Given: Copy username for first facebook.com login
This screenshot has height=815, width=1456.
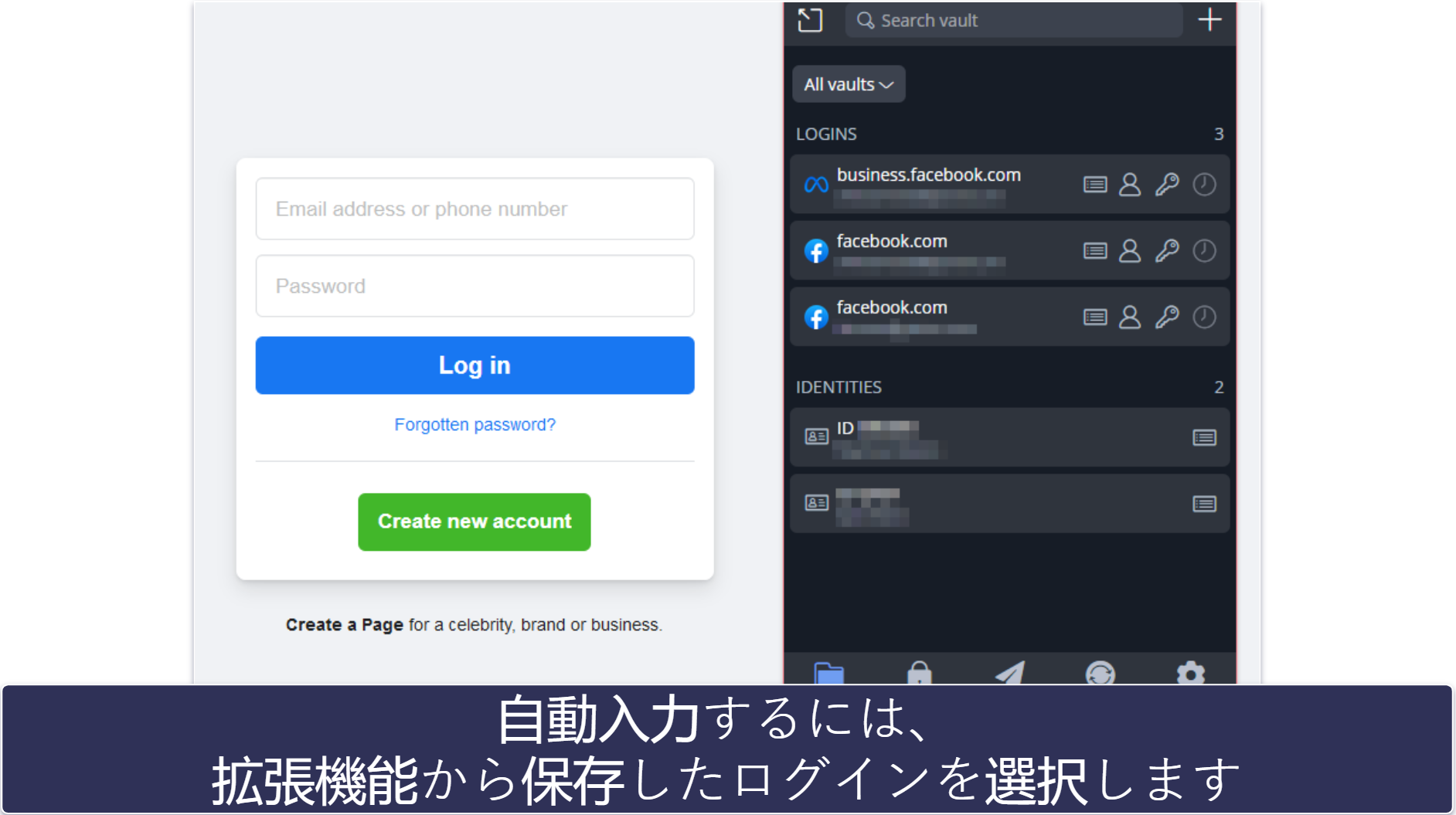Looking at the screenshot, I should click(x=1130, y=251).
